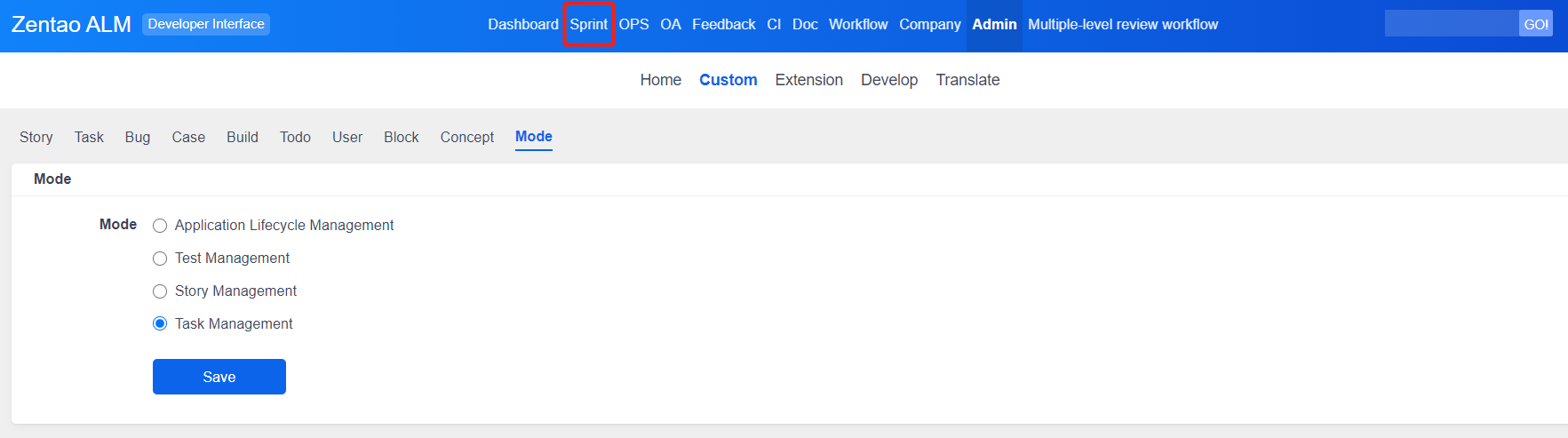Open the Translate section
The image size is (1568, 438).
tap(967, 80)
